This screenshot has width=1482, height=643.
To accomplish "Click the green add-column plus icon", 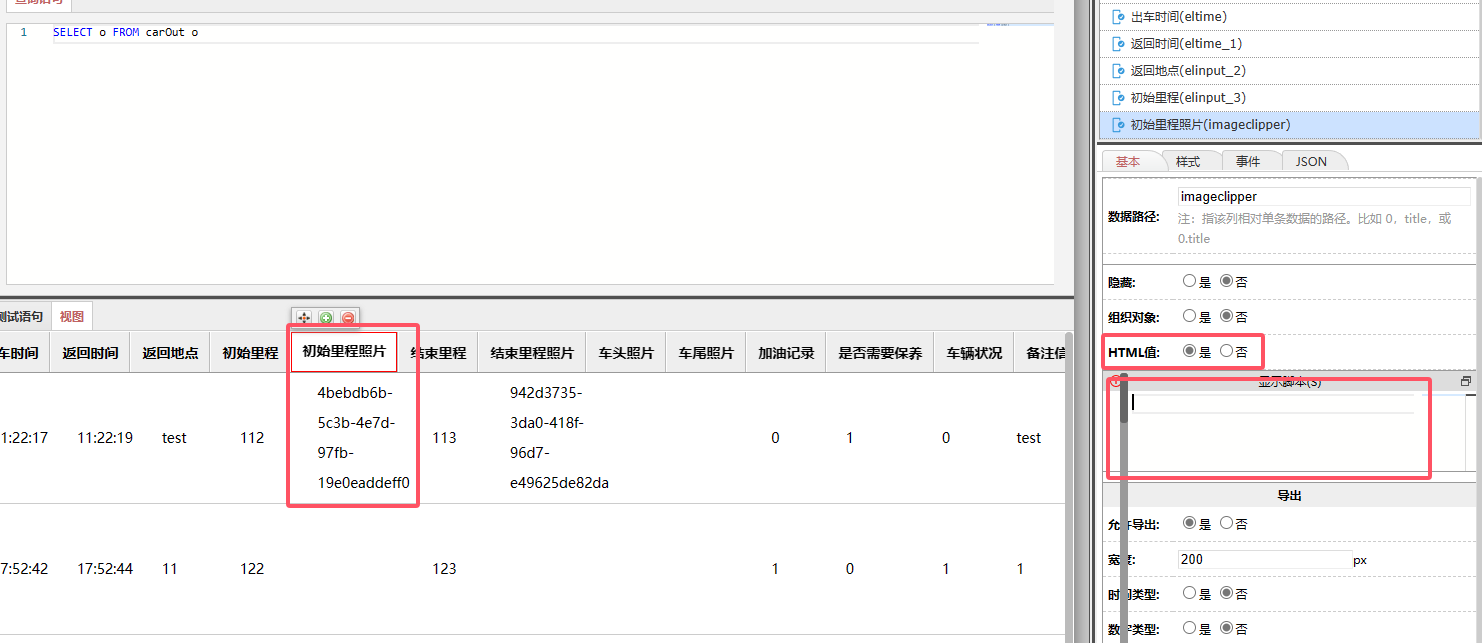I will click(326, 317).
